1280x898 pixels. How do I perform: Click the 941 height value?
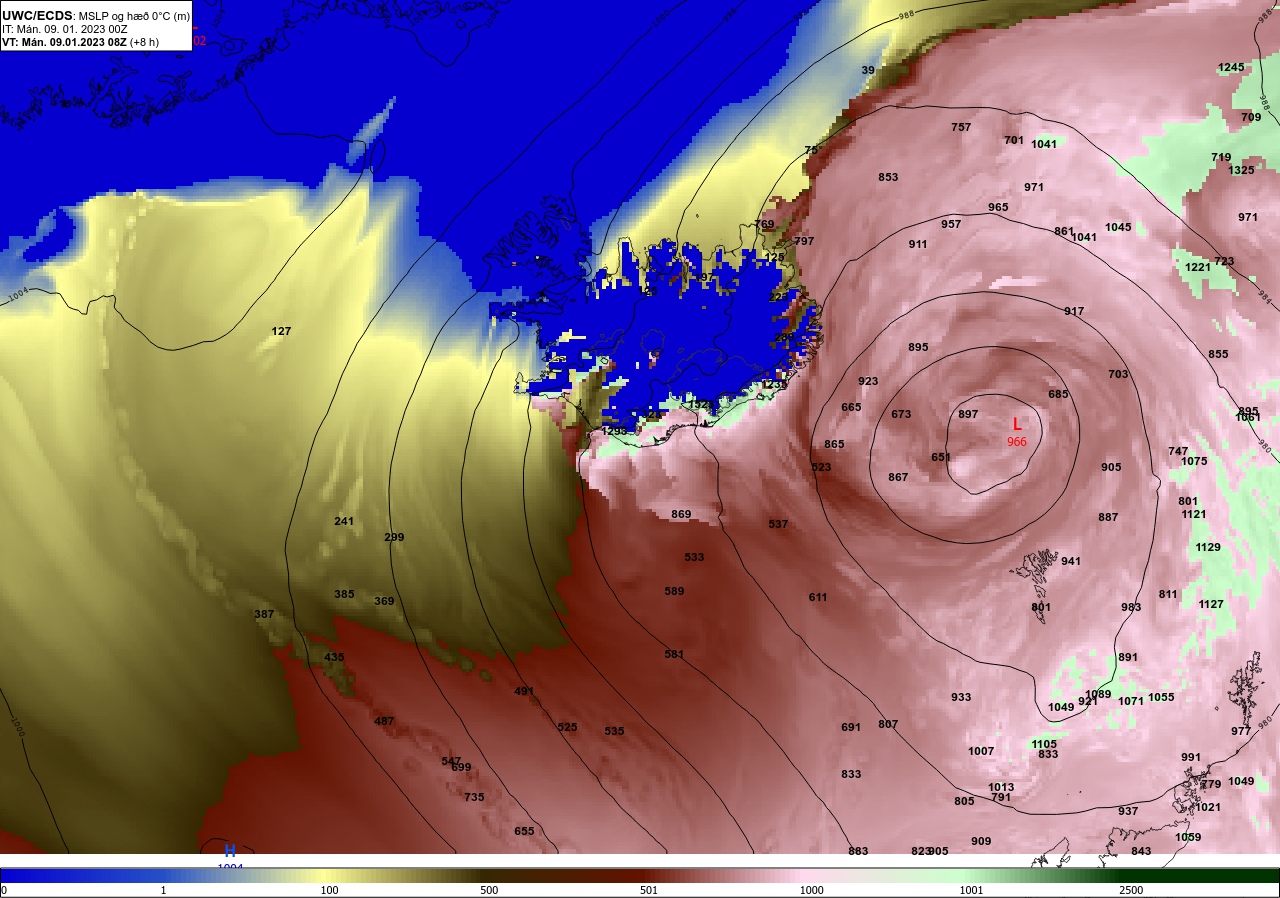point(1071,562)
